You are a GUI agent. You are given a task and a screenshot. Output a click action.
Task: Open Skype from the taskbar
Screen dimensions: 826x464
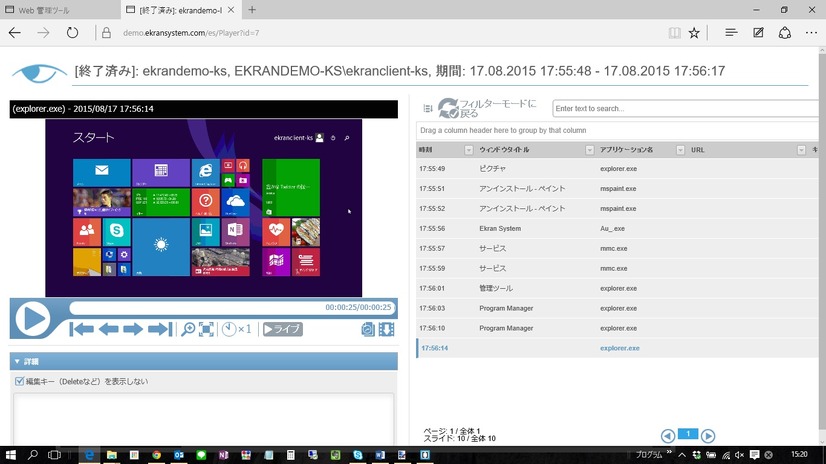[x=358, y=455]
